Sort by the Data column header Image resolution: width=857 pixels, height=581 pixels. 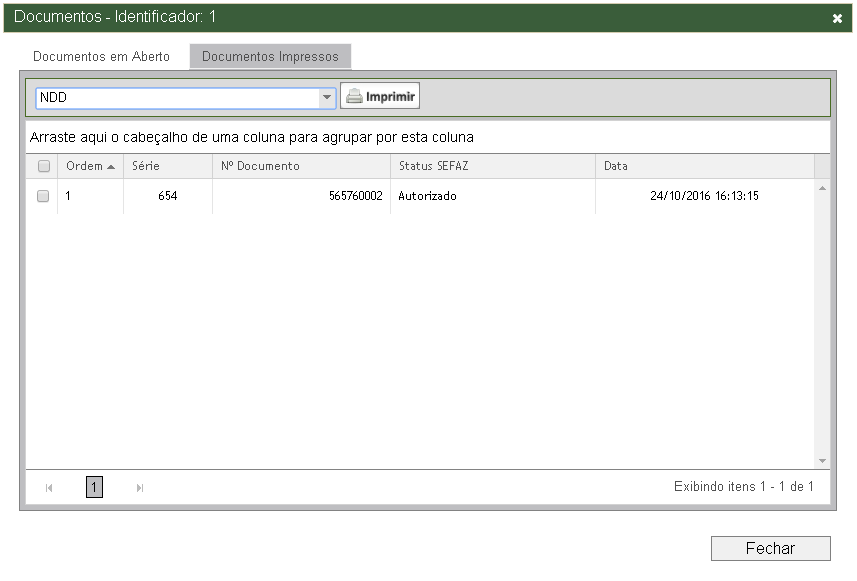pos(705,166)
